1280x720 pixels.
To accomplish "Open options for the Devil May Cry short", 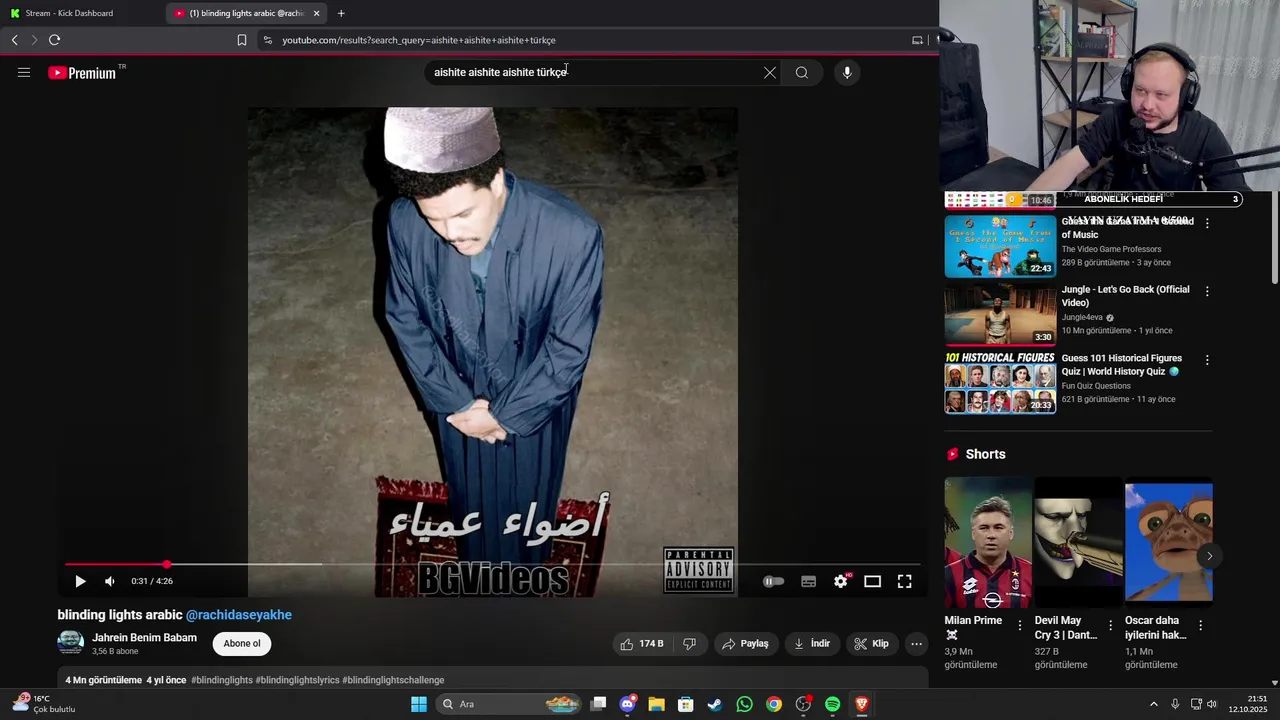I will 1110,625.
